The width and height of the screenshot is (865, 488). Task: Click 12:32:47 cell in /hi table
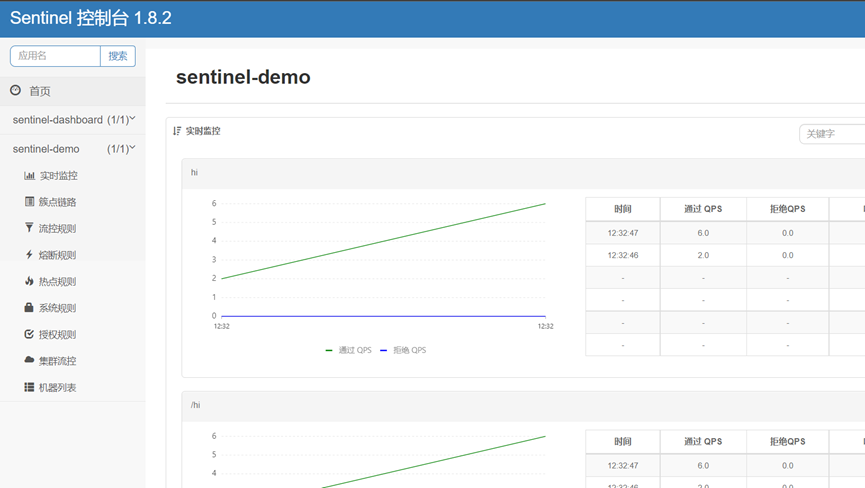point(623,465)
